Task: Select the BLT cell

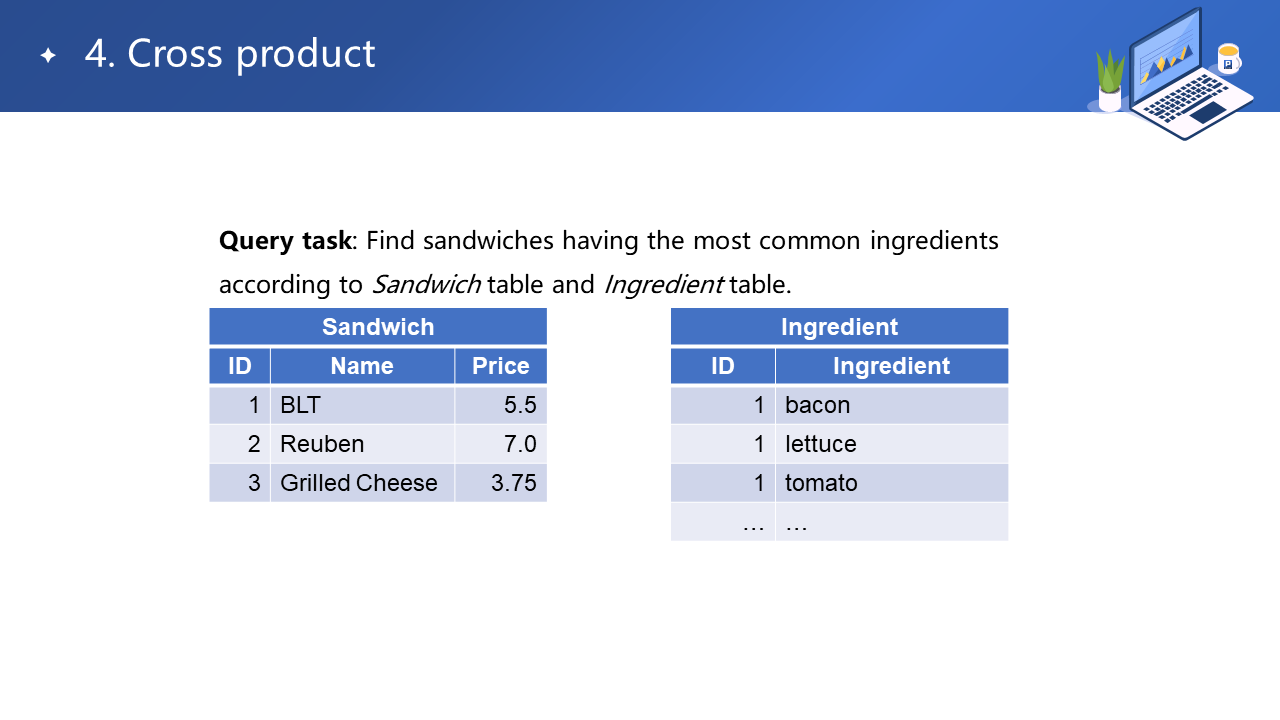Action: tap(362, 405)
